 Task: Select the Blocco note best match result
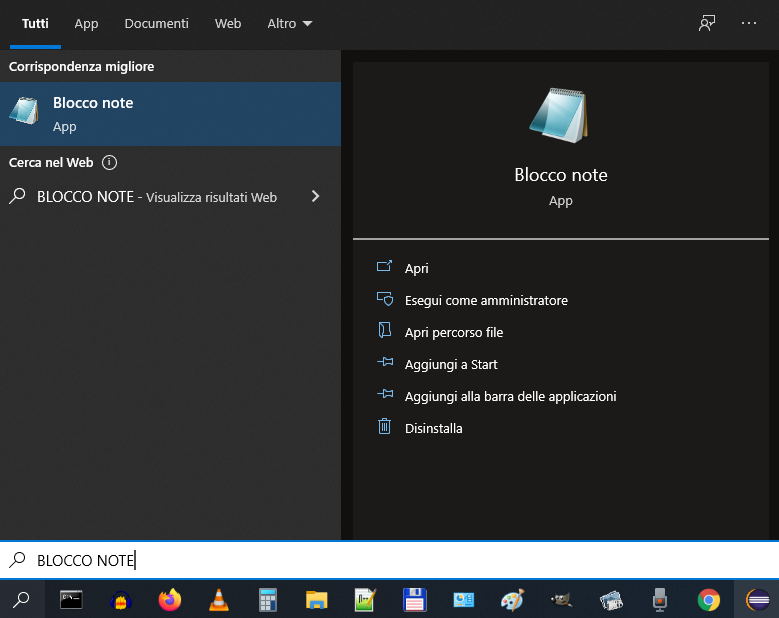pos(170,114)
